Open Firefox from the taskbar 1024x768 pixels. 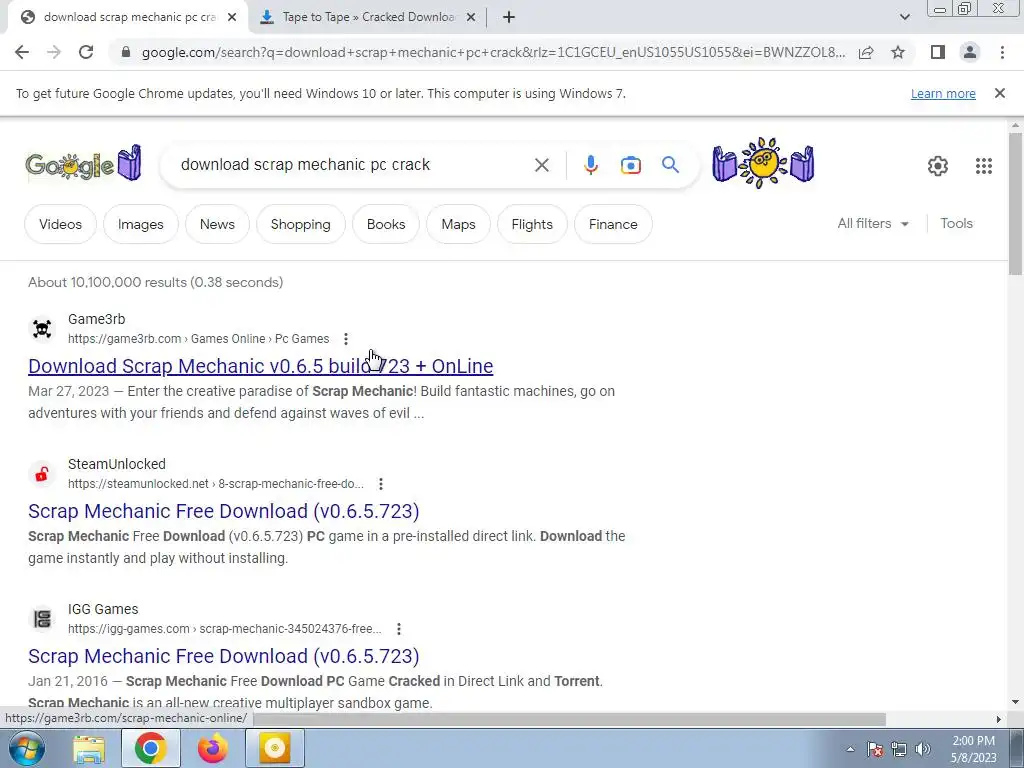[x=213, y=749]
